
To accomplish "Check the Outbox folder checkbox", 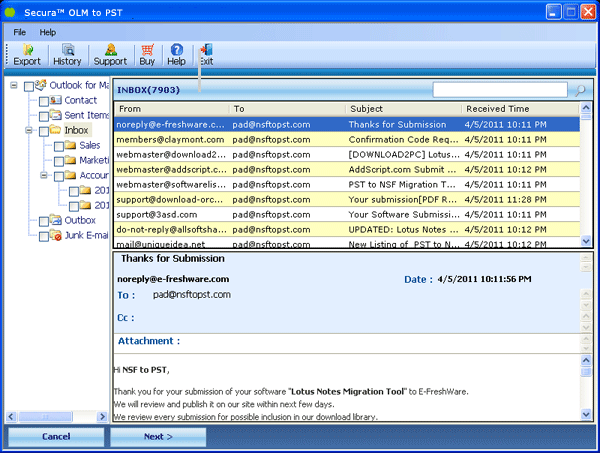I will click(44, 222).
